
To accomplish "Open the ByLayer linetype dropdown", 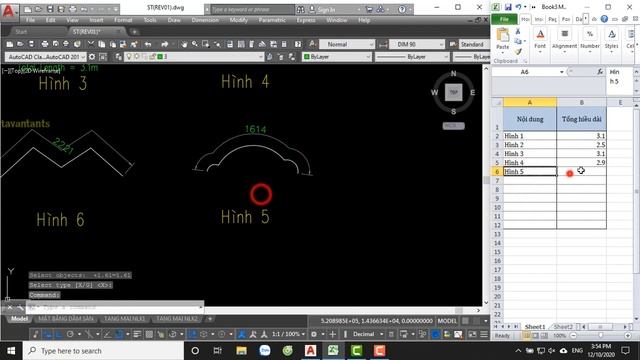I will pyautogui.click(x=412, y=57).
